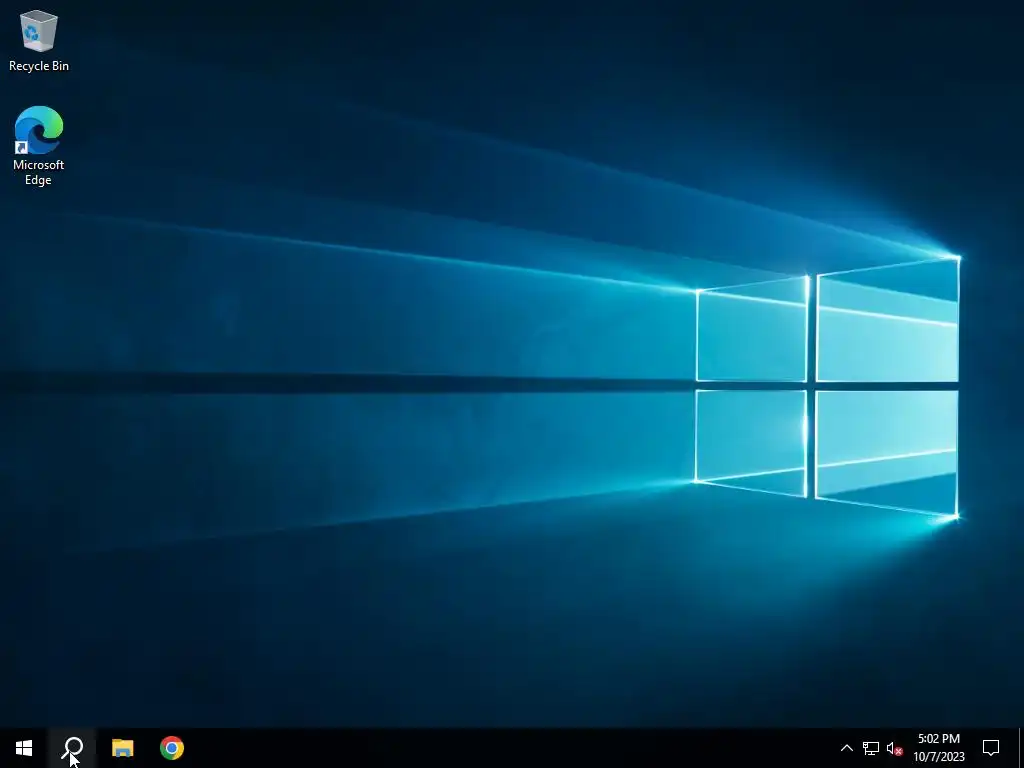
Task: Open the clock showing 5:02 PM
Action: 939,748
